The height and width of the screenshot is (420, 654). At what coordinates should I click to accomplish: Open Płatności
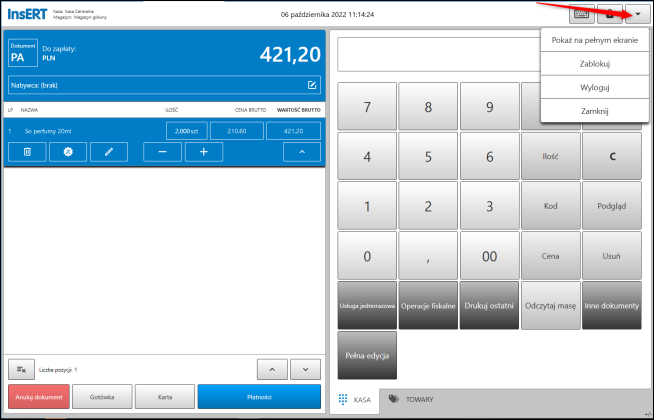coord(259,397)
